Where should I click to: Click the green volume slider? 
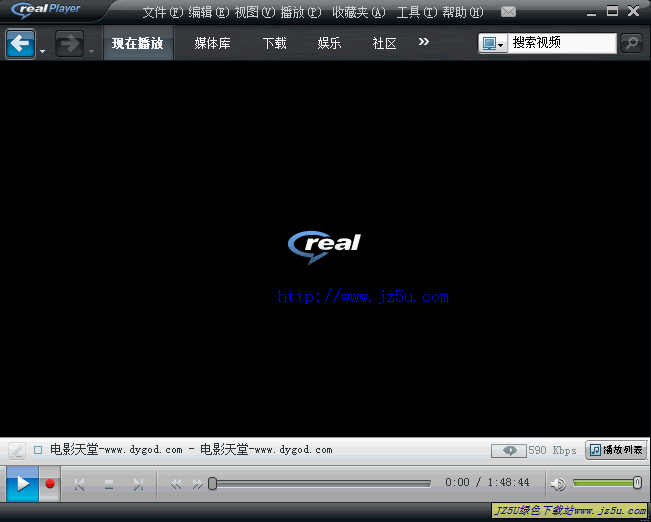[x=607, y=483]
